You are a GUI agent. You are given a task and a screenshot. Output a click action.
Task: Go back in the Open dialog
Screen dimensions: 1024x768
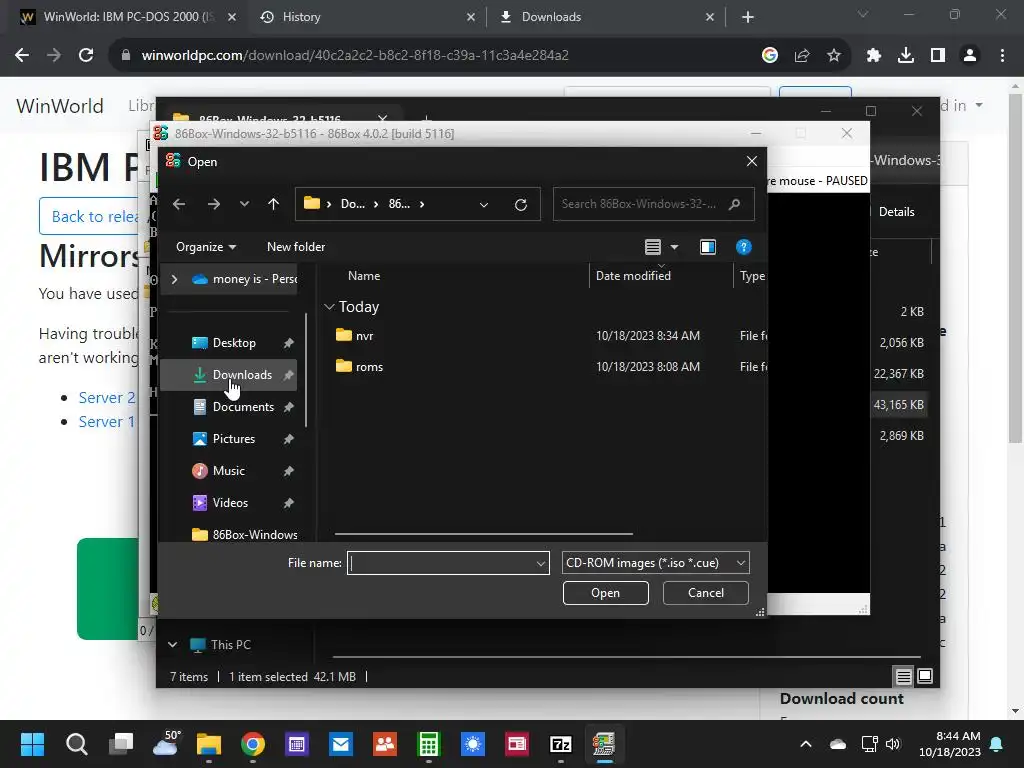point(179,204)
